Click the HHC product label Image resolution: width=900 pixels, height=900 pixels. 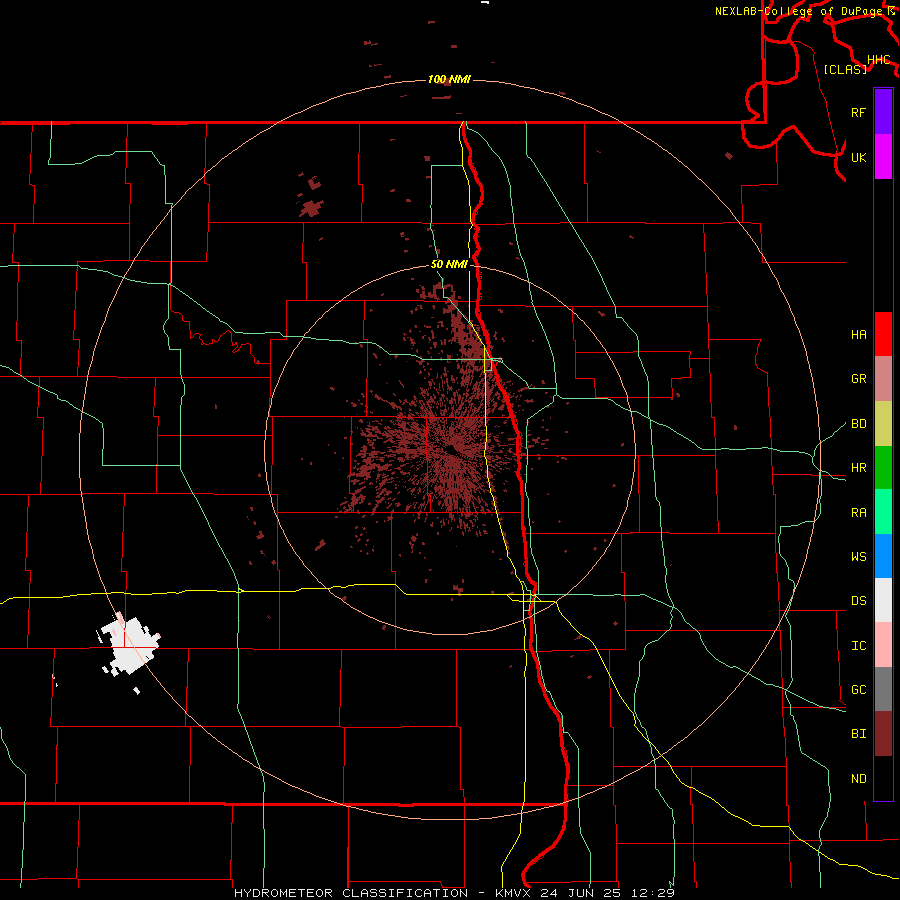click(x=878, y=60)
